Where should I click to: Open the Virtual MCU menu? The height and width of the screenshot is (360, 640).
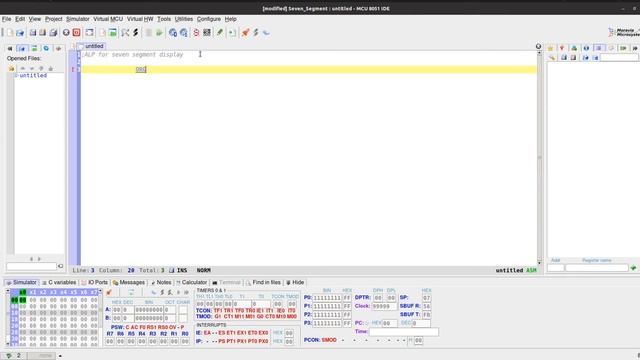(x=108, y=19)
